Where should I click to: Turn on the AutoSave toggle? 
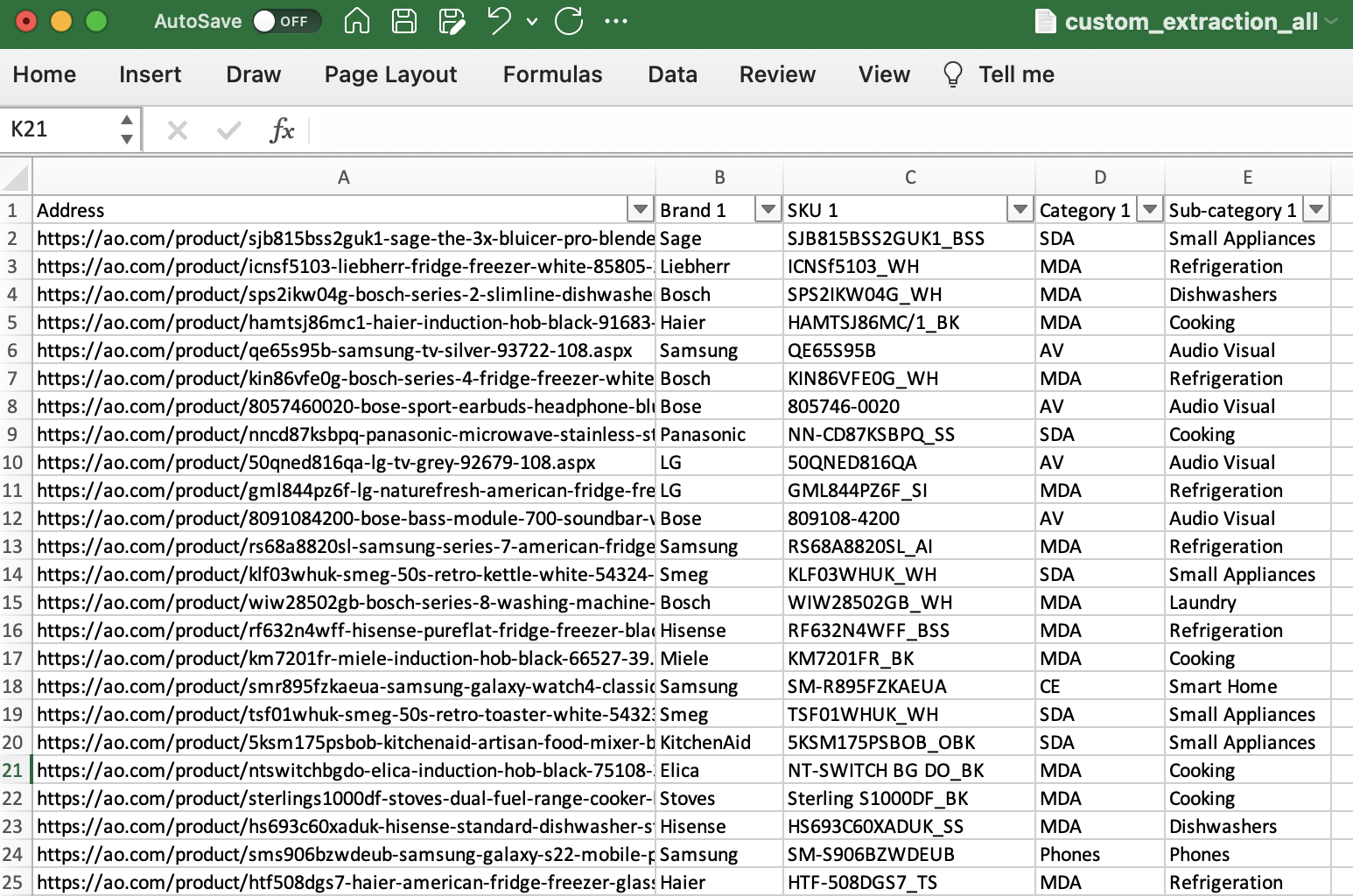(x=289, y=21)
